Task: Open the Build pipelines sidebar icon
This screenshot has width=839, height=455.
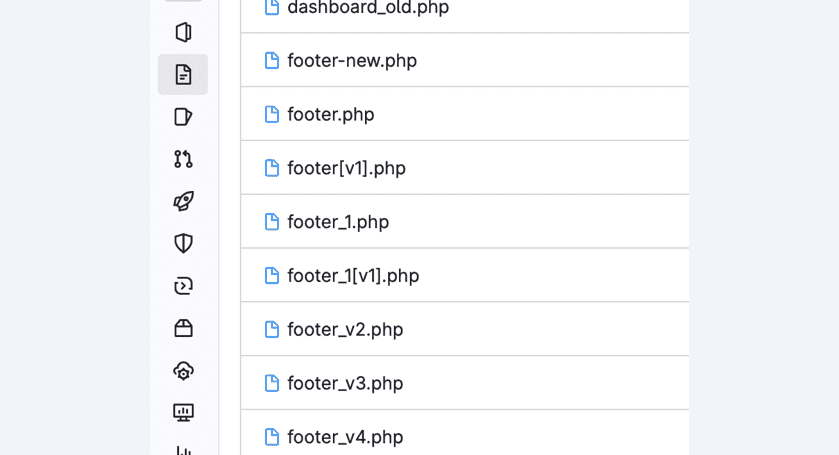Action: click(183, 286)
